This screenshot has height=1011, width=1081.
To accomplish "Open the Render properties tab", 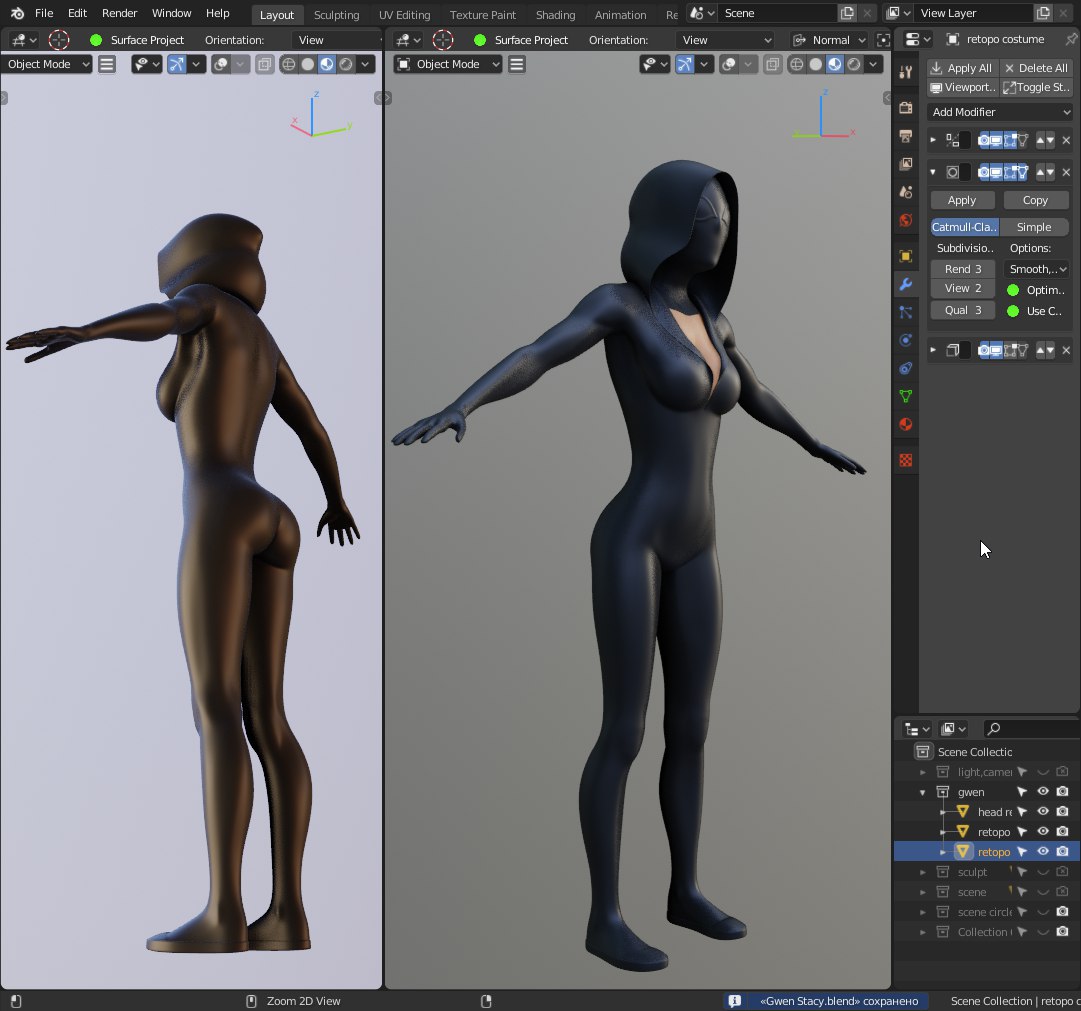I will 906,108.
